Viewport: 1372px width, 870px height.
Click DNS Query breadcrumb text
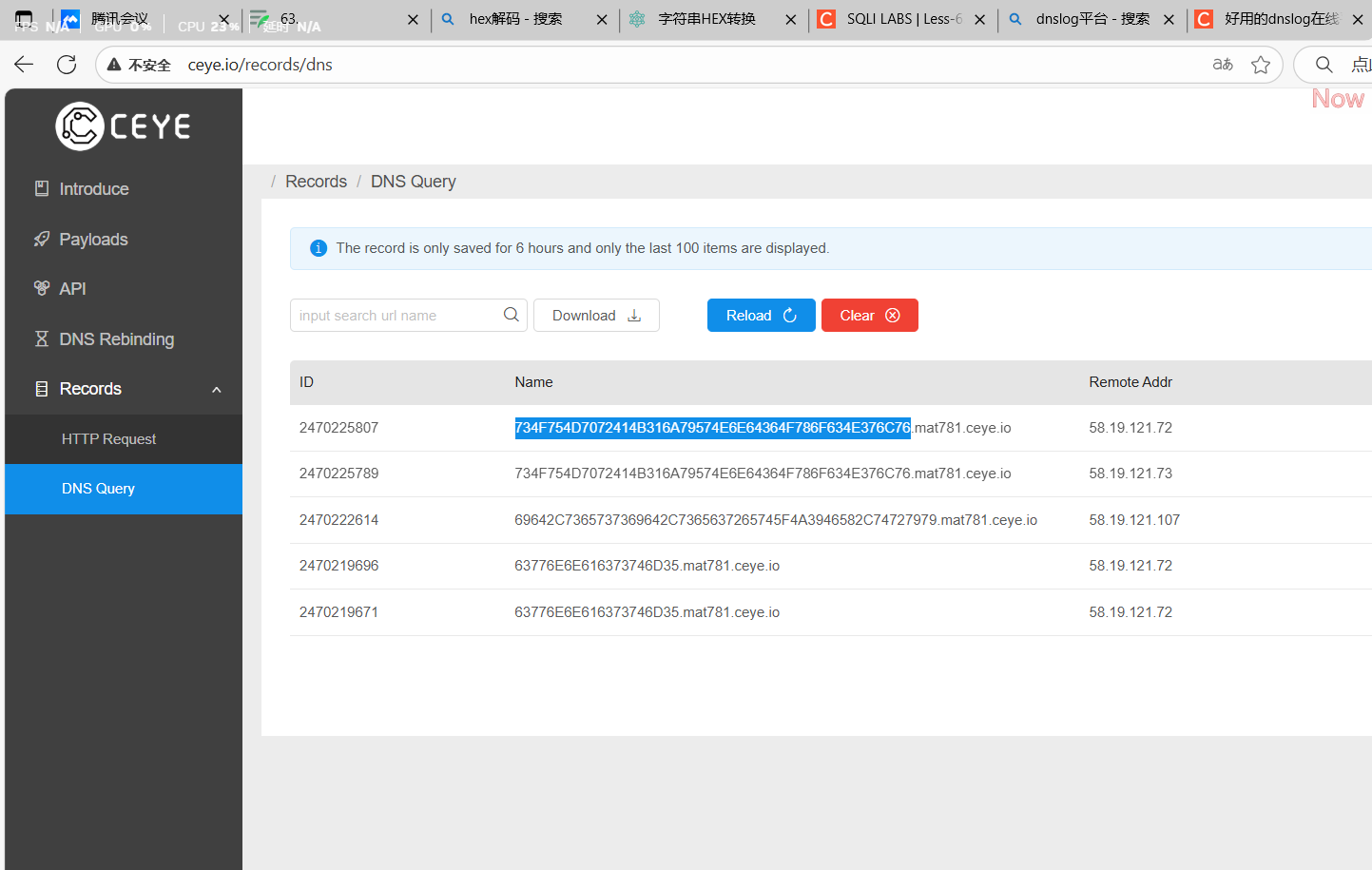coord(414,182)
